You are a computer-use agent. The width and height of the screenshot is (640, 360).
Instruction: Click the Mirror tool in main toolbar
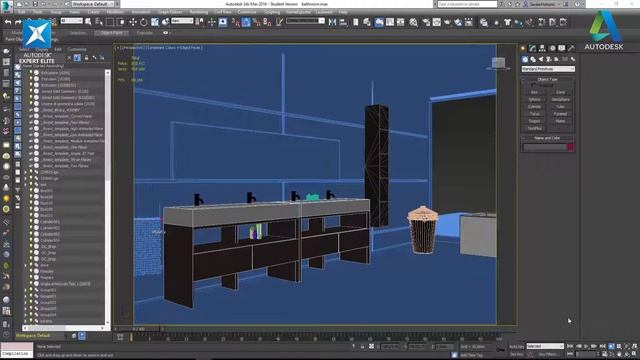tap(333, 22)
